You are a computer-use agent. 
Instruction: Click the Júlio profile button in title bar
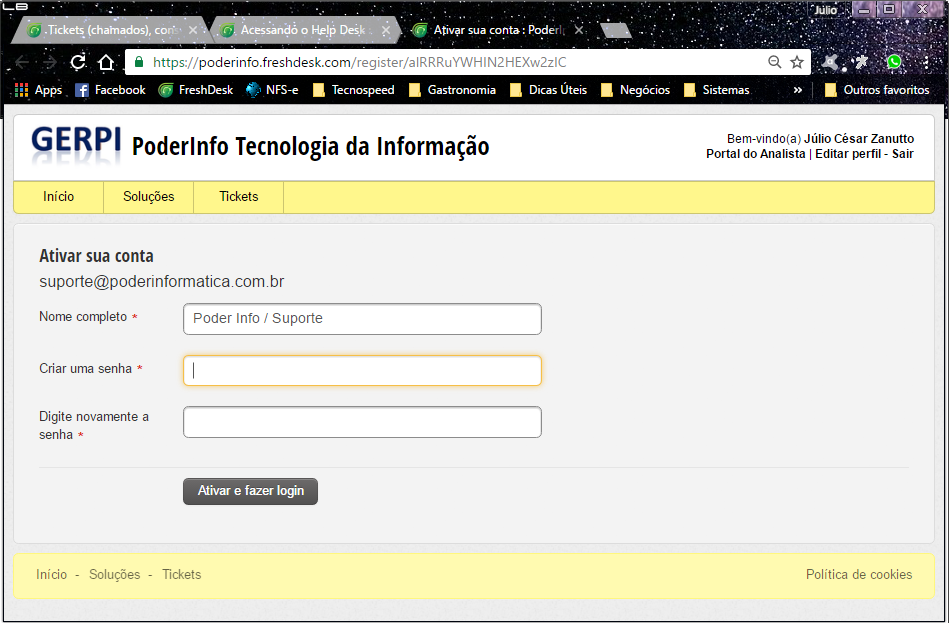pos(826,10)
